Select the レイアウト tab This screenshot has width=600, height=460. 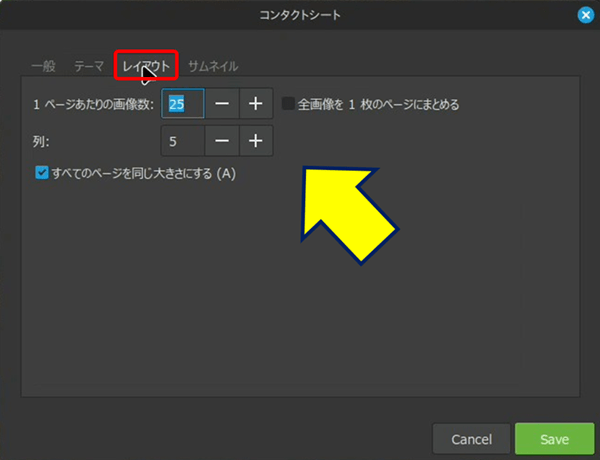point(146,66)
